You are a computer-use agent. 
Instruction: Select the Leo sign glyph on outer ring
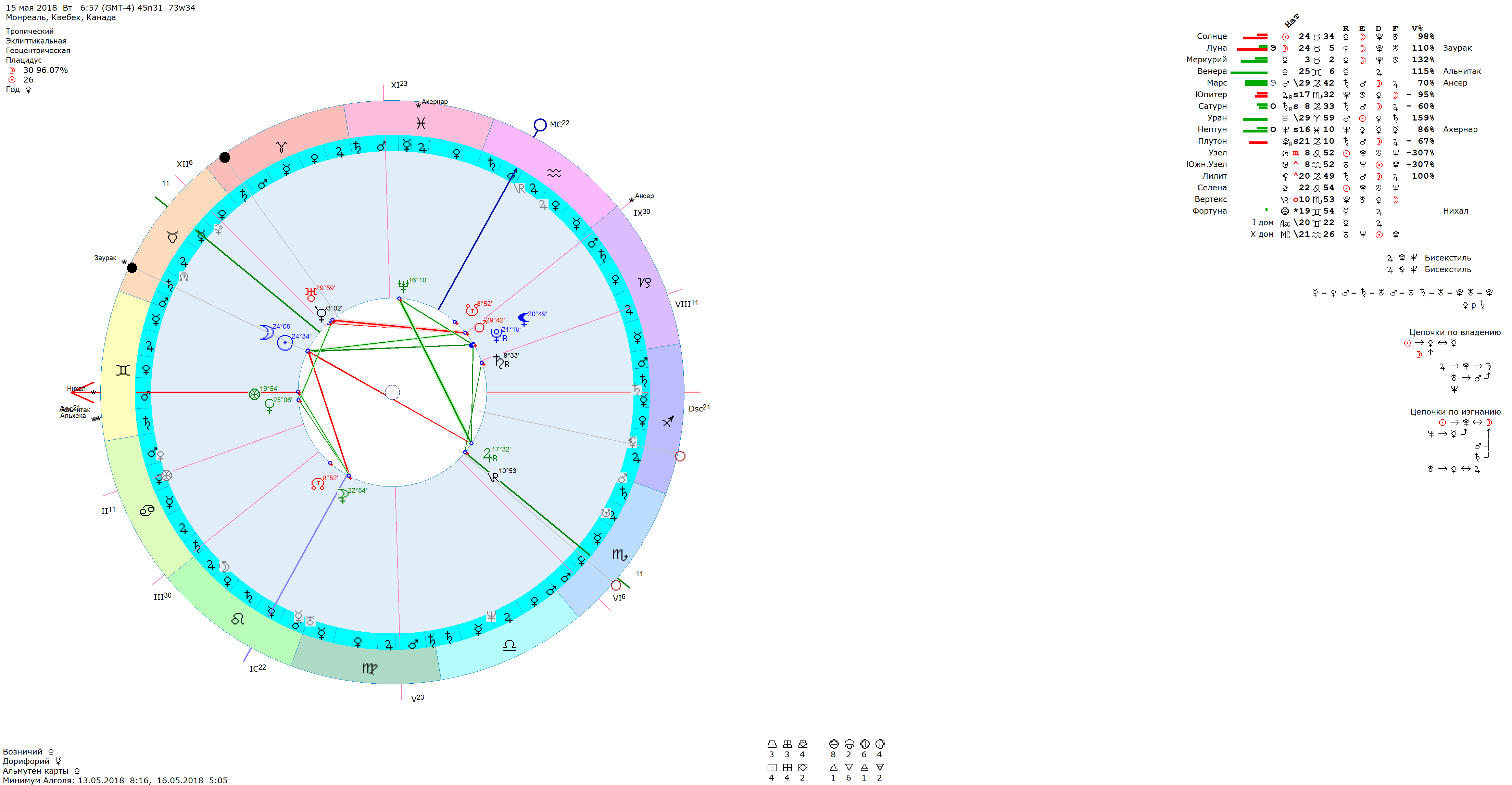(x=238, y=619)
